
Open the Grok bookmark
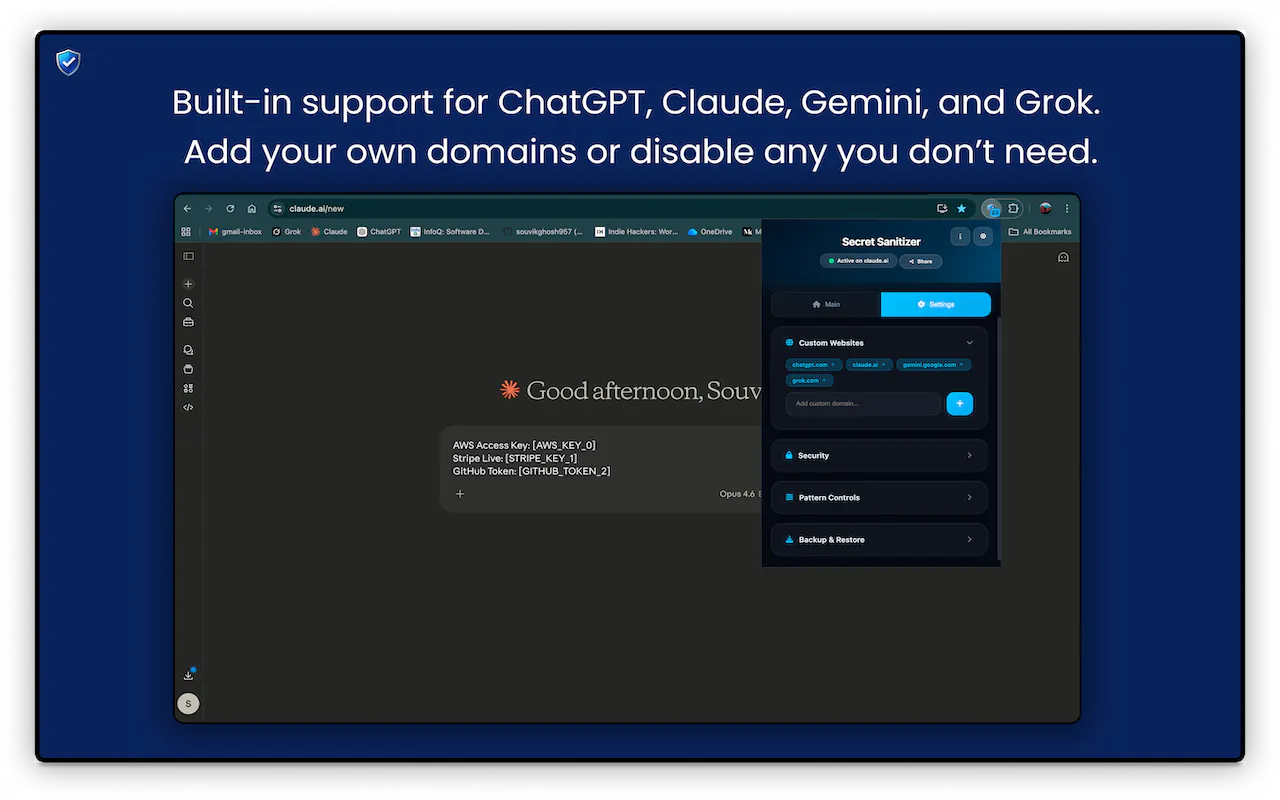(x=287, y=232)
